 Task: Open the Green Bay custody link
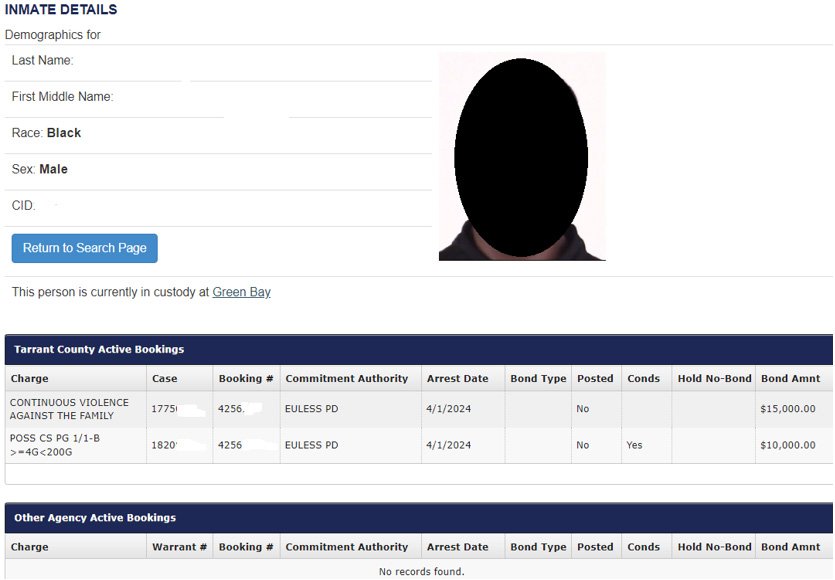[241, 292]
